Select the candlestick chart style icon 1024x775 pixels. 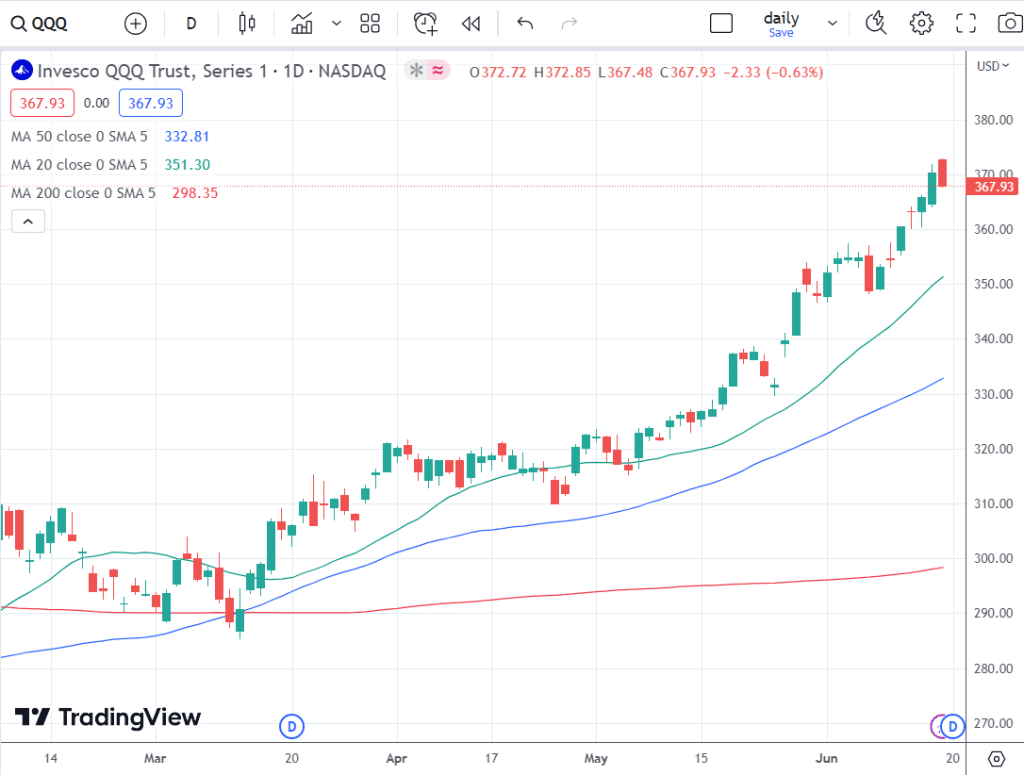pyautogui.click(x=246, y=23)
